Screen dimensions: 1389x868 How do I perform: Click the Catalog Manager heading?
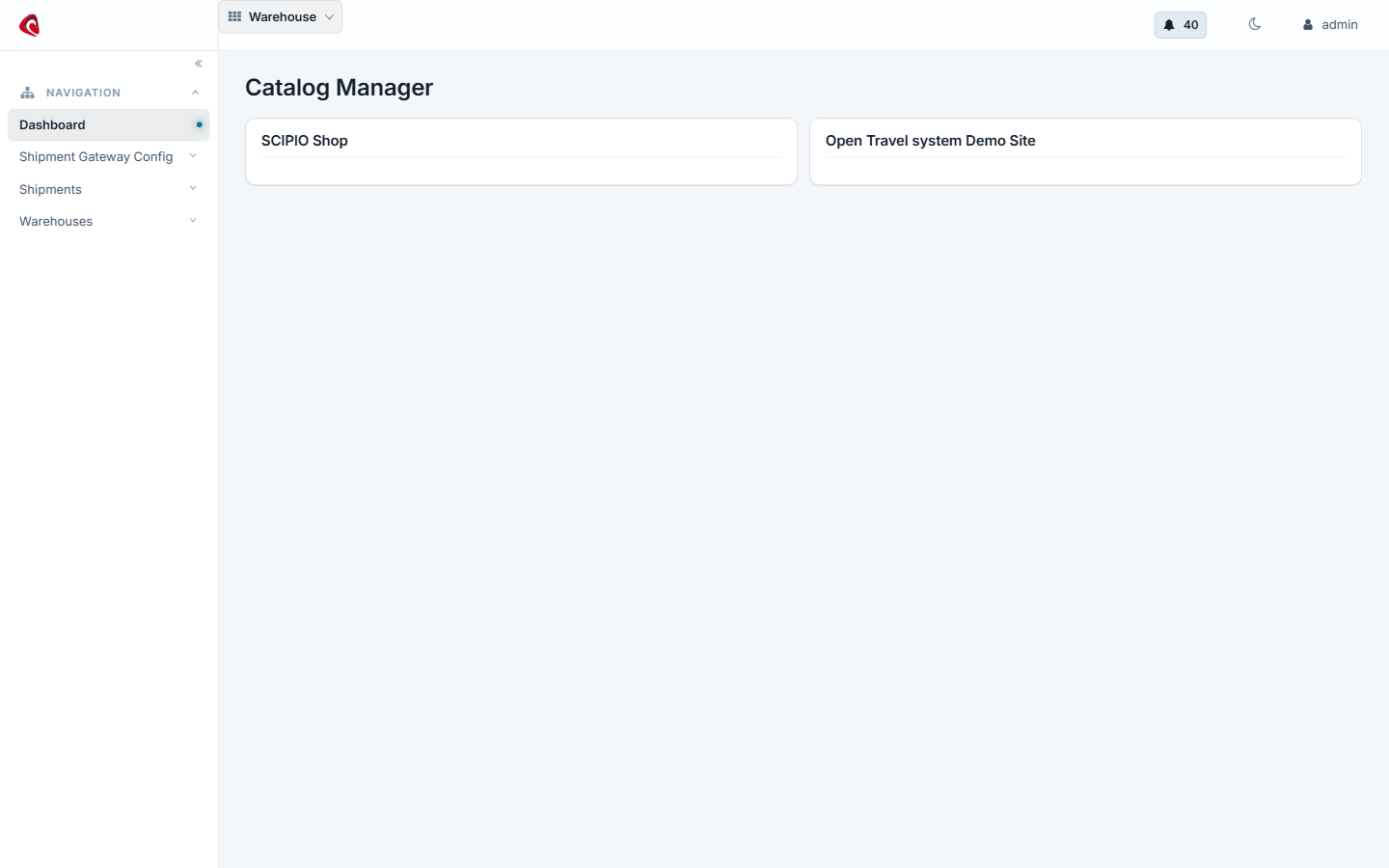340,87
